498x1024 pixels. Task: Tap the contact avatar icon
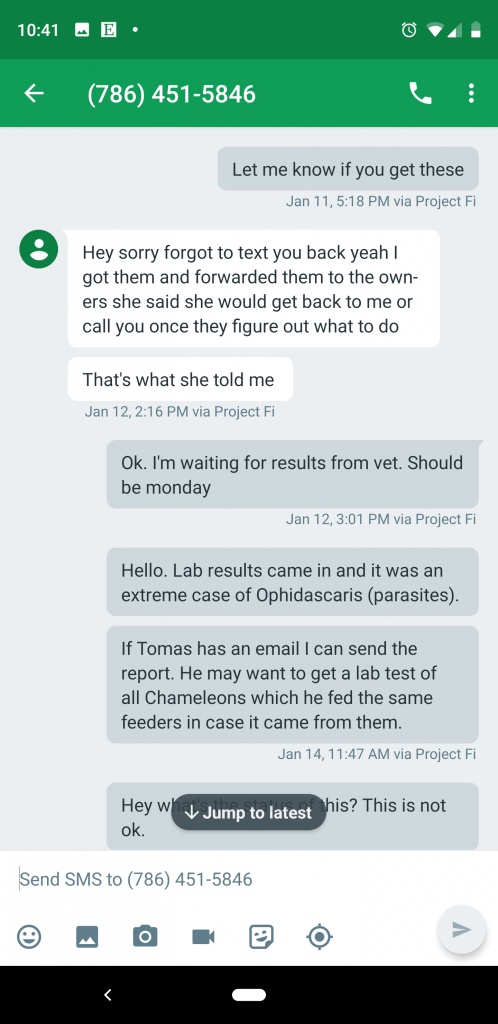(39, 249)
